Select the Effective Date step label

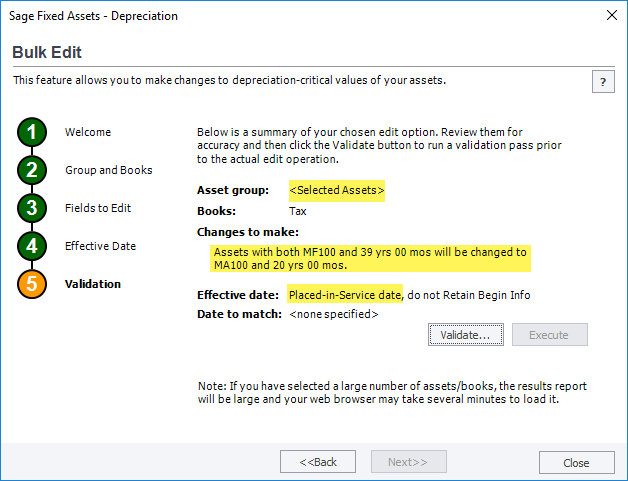pyautogui.click(x=100, y=246)
